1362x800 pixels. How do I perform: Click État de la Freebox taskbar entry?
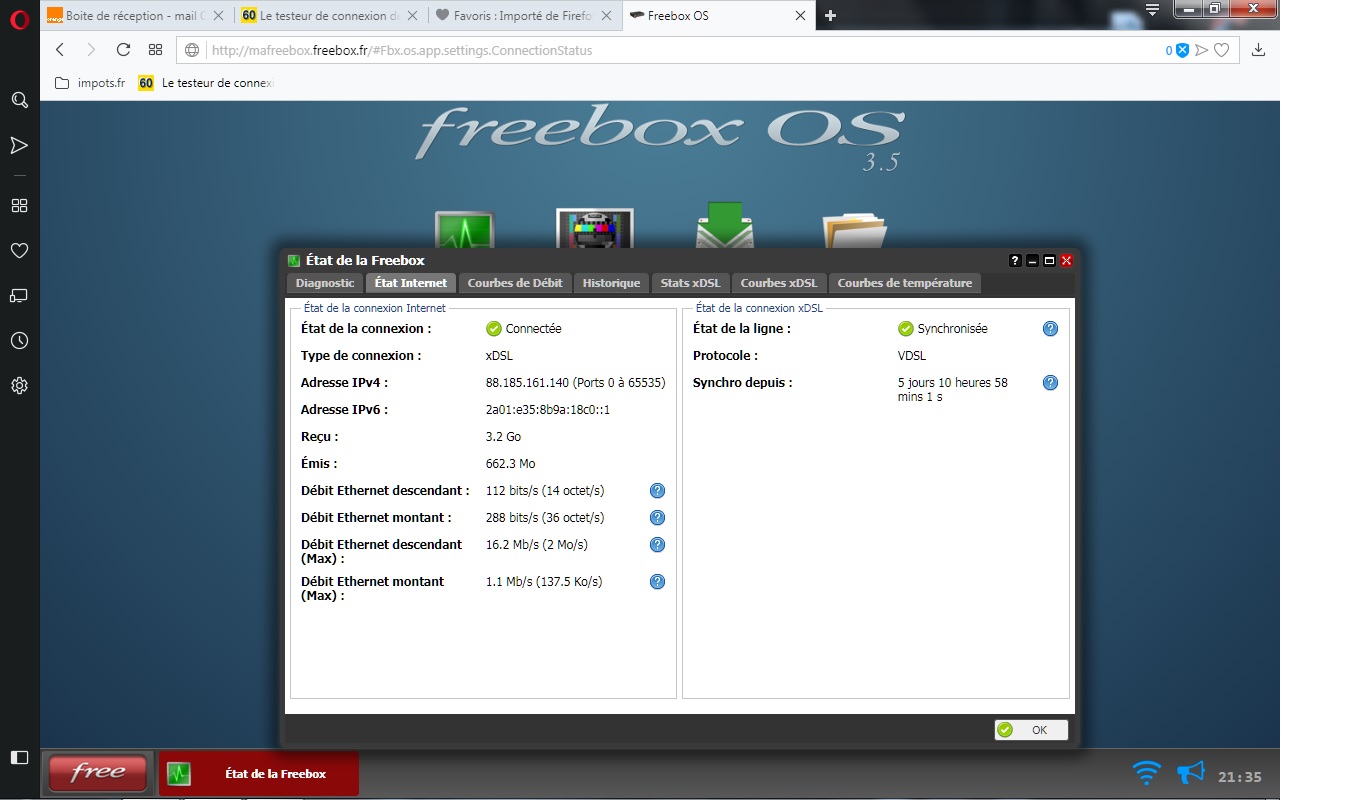258,773
